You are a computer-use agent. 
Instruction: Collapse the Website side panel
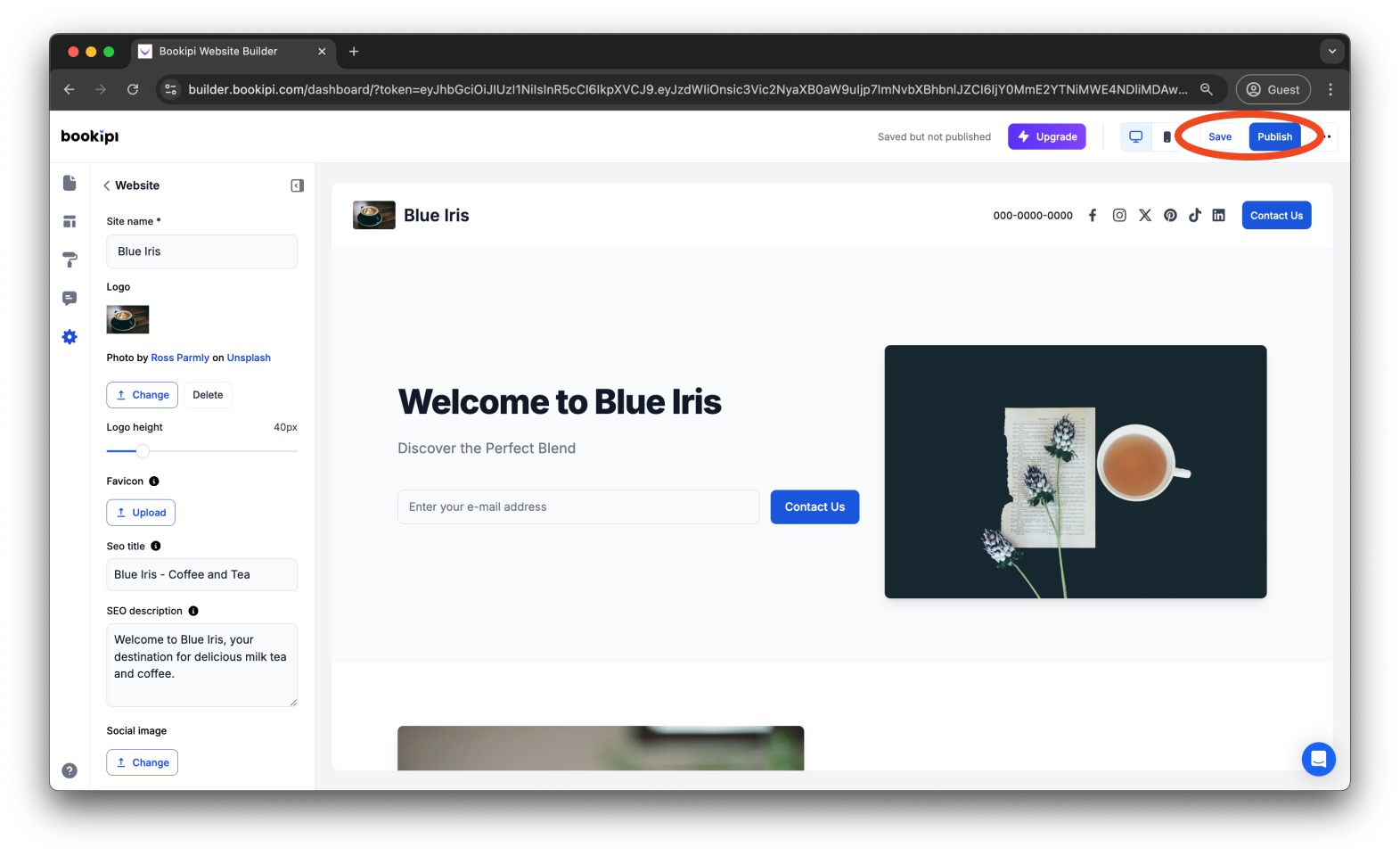297,185
